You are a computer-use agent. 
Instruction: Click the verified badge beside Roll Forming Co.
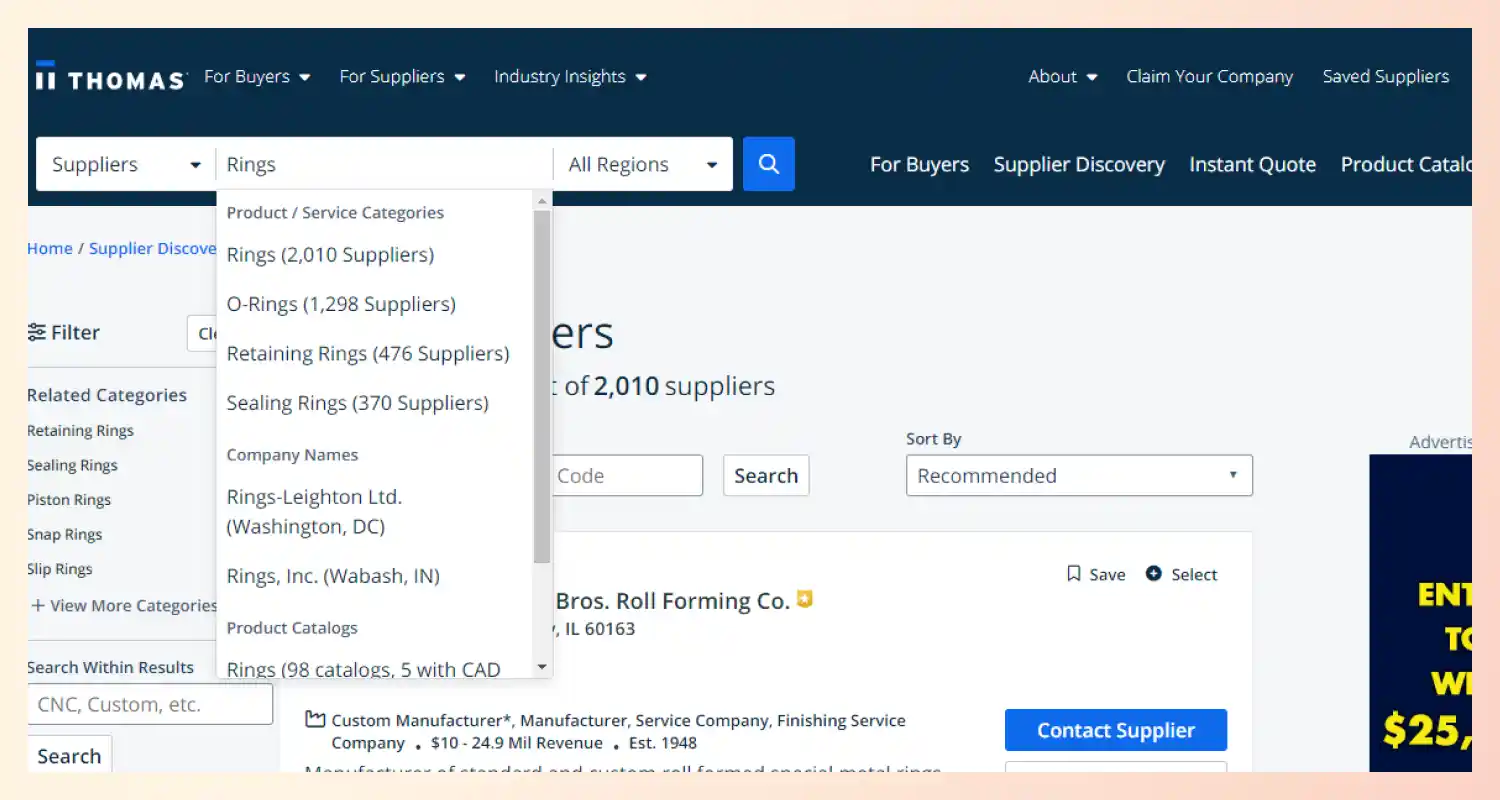[804, 600]
